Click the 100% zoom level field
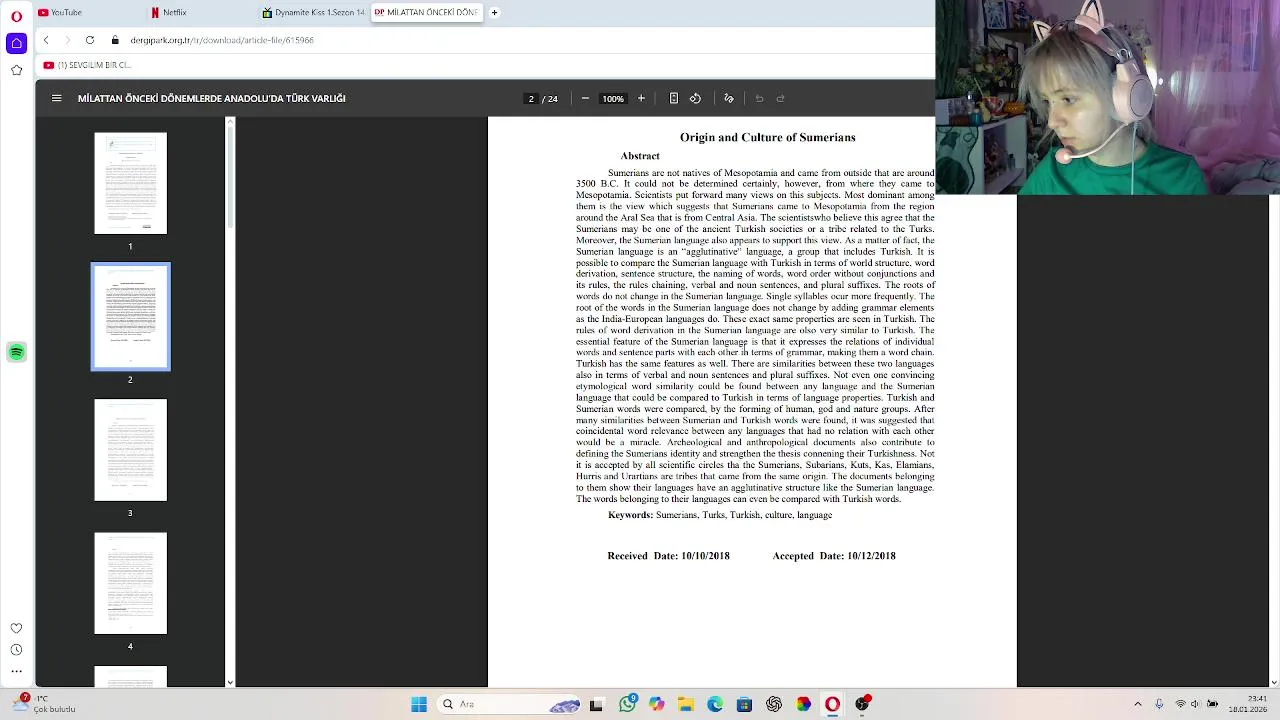Image resolution: width=1280 pixels, height=720 pixels. click(613, 98)
